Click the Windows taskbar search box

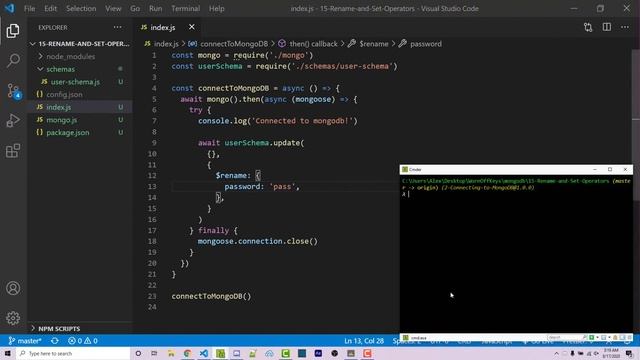(x=73, y=353)
